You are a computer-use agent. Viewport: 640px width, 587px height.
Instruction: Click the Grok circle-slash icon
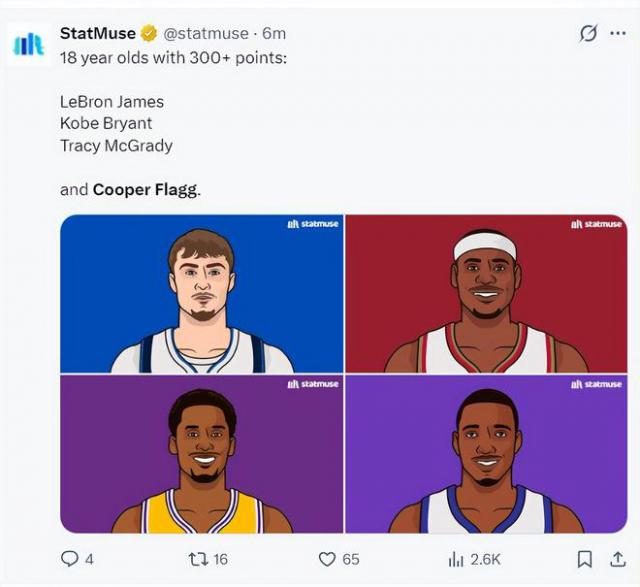point(589,33)
